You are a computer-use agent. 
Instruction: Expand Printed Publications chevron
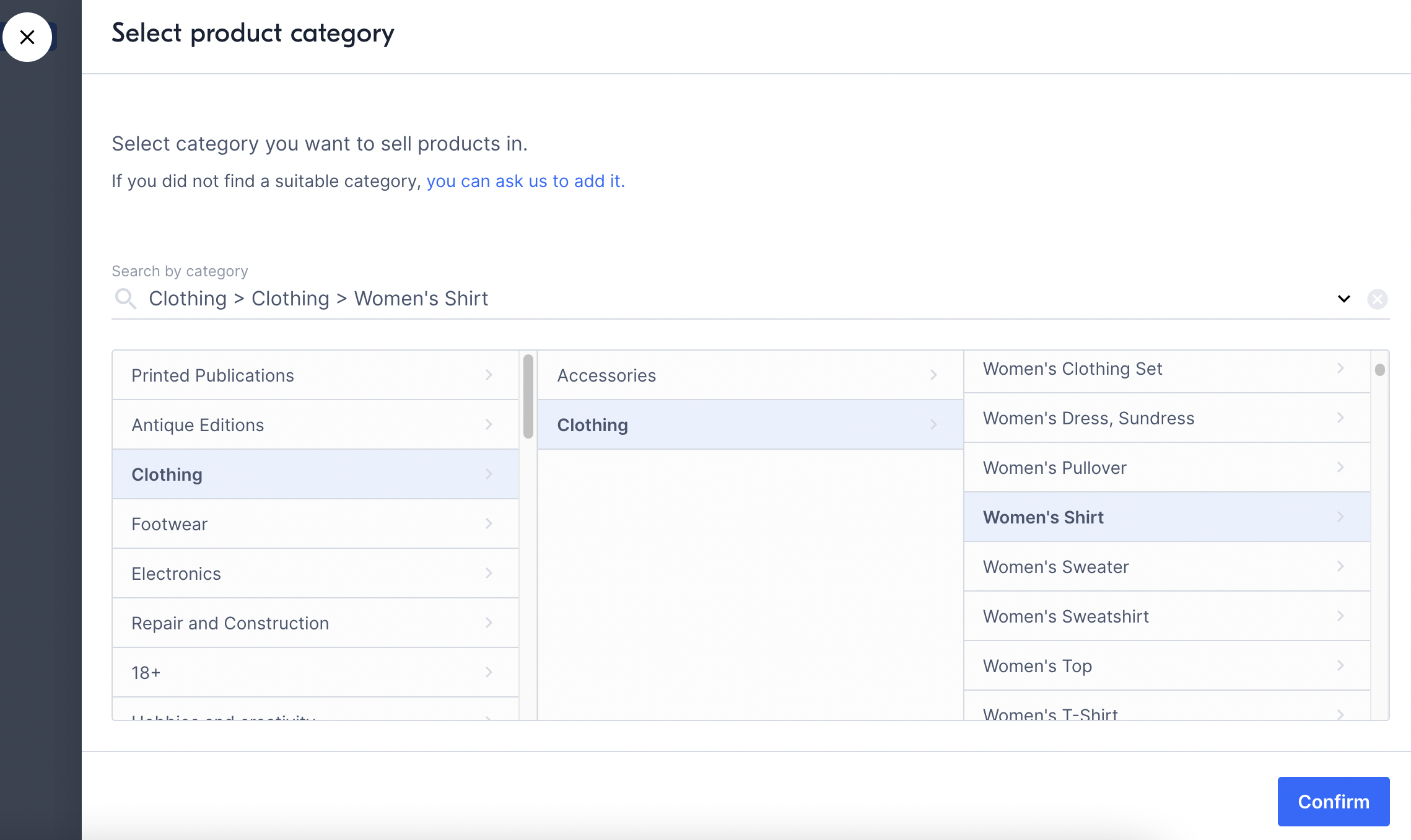coord(489,375)
